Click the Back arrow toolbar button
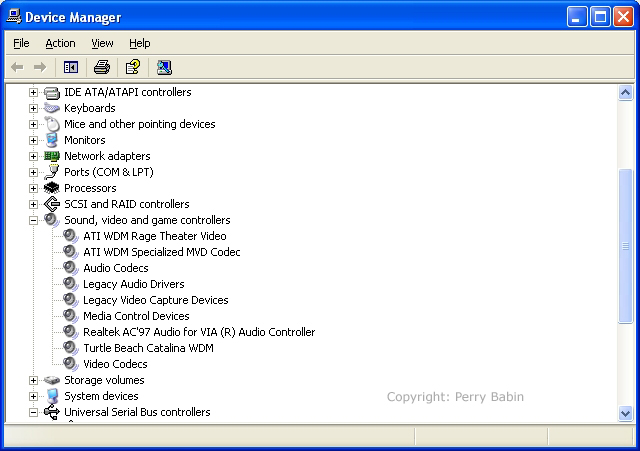This screenshot has height=451, width=640. (18, 67)
